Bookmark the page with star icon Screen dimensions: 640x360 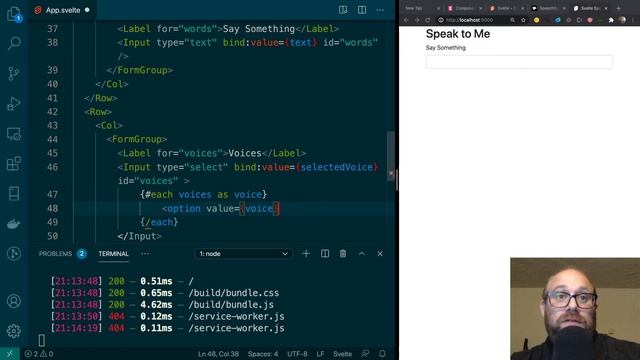pos(523,20)
